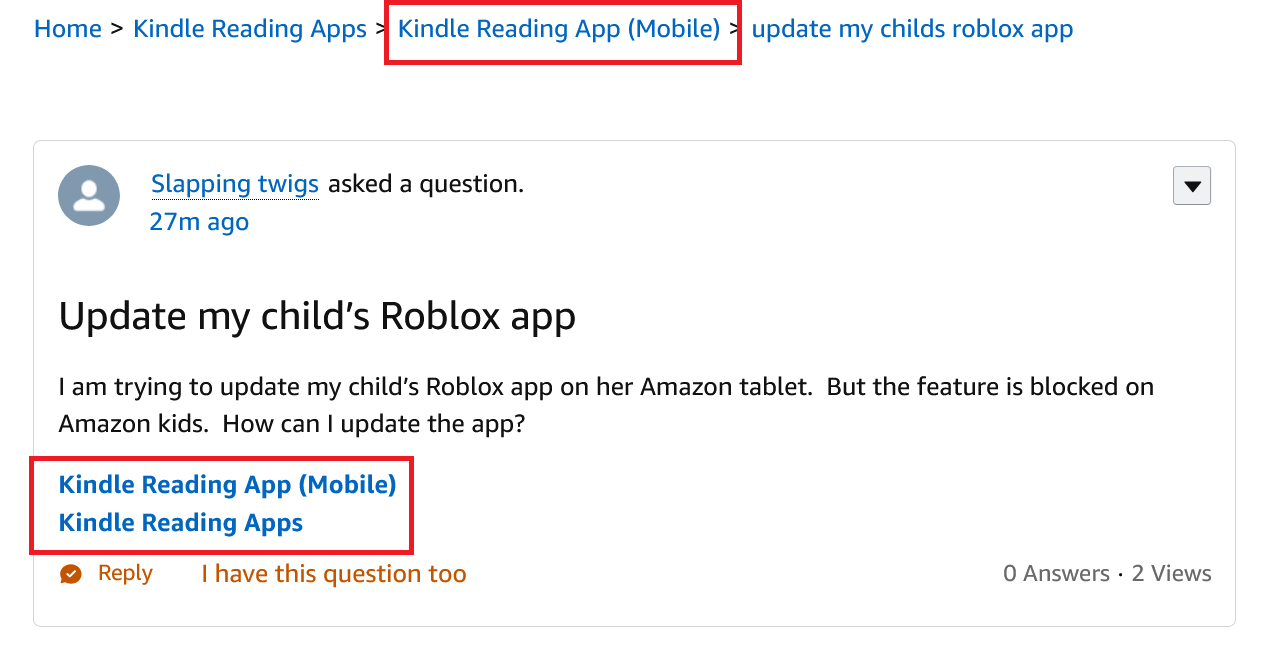1263x648 pixels.
Task: View the Slapping twigs user profile link
Action: click(235, 184)
